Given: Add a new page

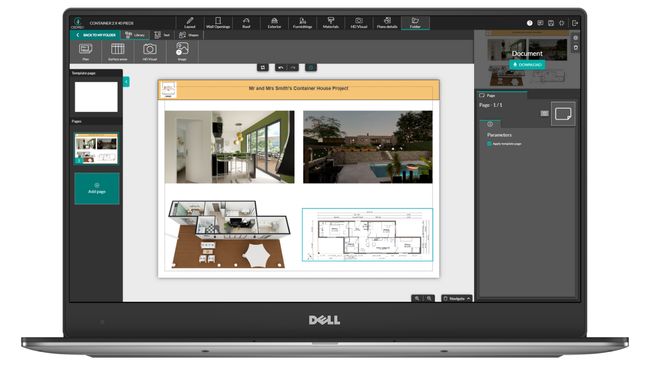Looking at the screenshot, I should (97, 189).
